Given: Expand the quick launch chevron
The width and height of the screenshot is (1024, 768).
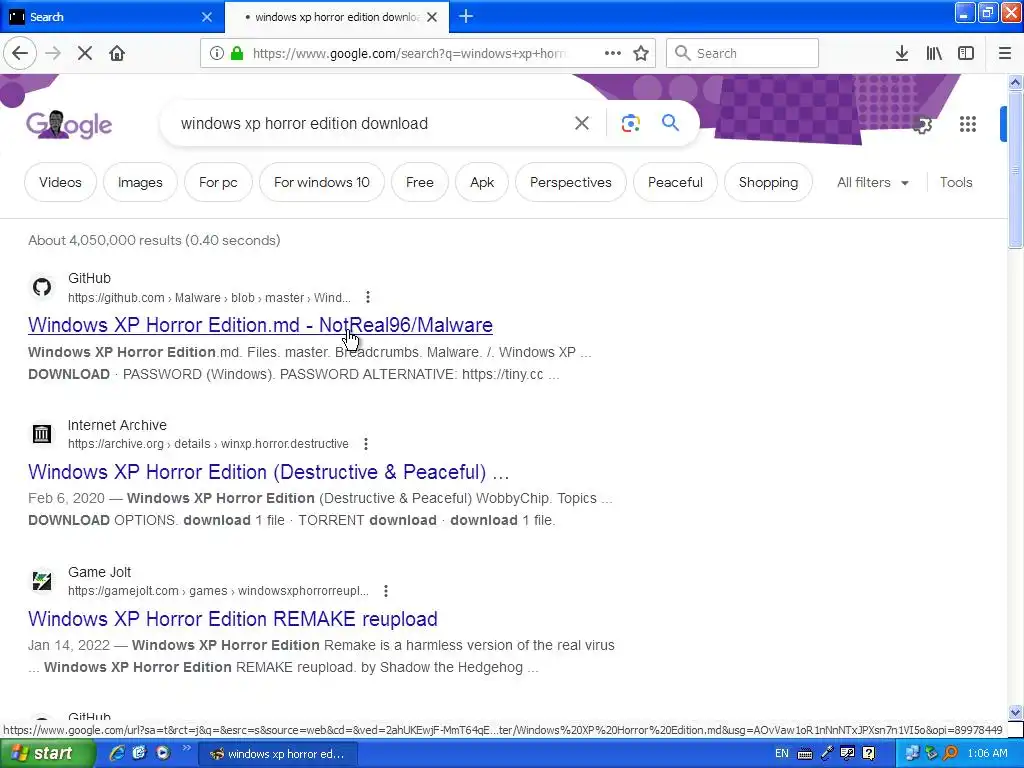Looking at the screenshot, I should click(185, 748).
